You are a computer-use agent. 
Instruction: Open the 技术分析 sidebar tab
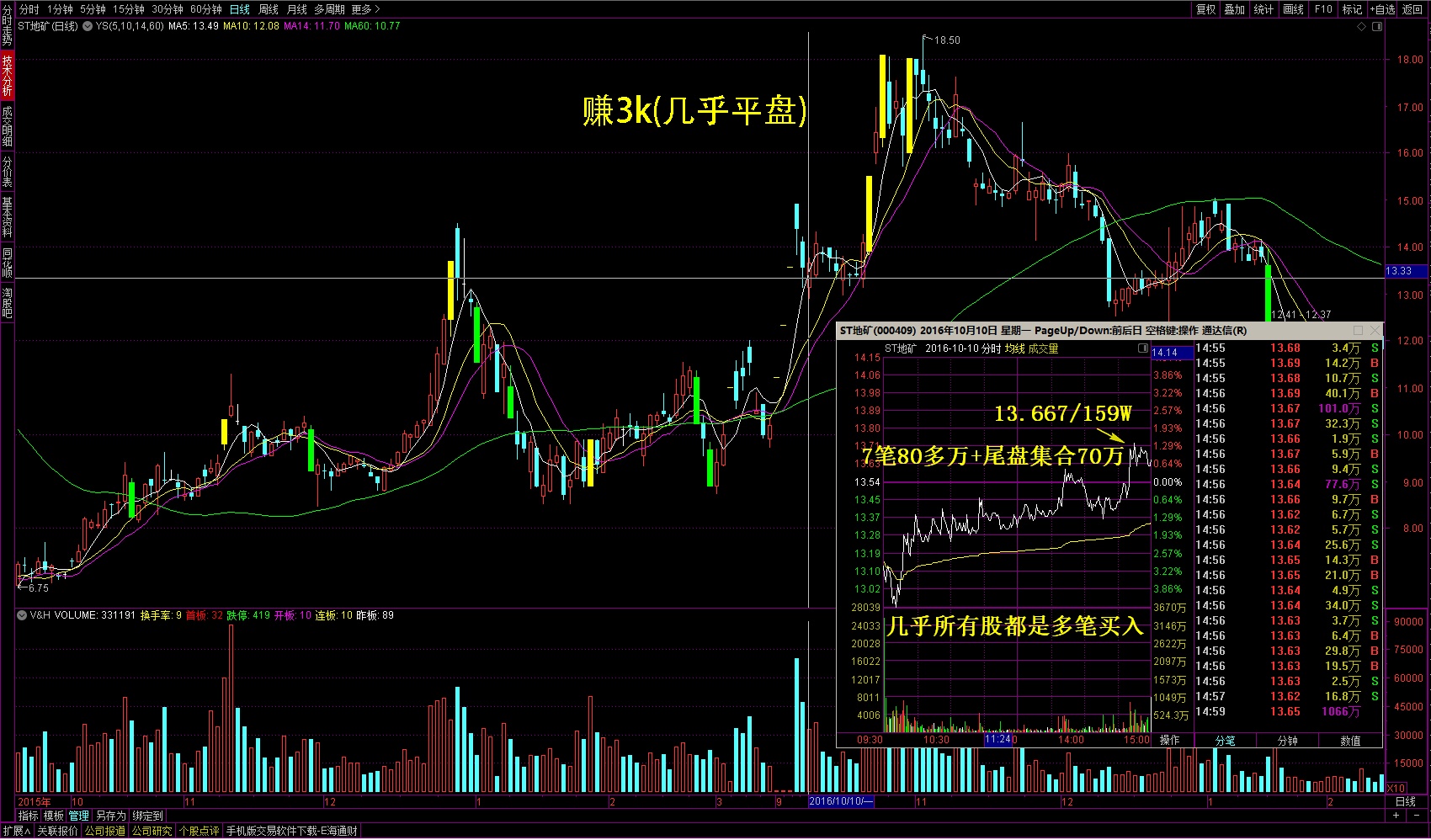(7, 76)
